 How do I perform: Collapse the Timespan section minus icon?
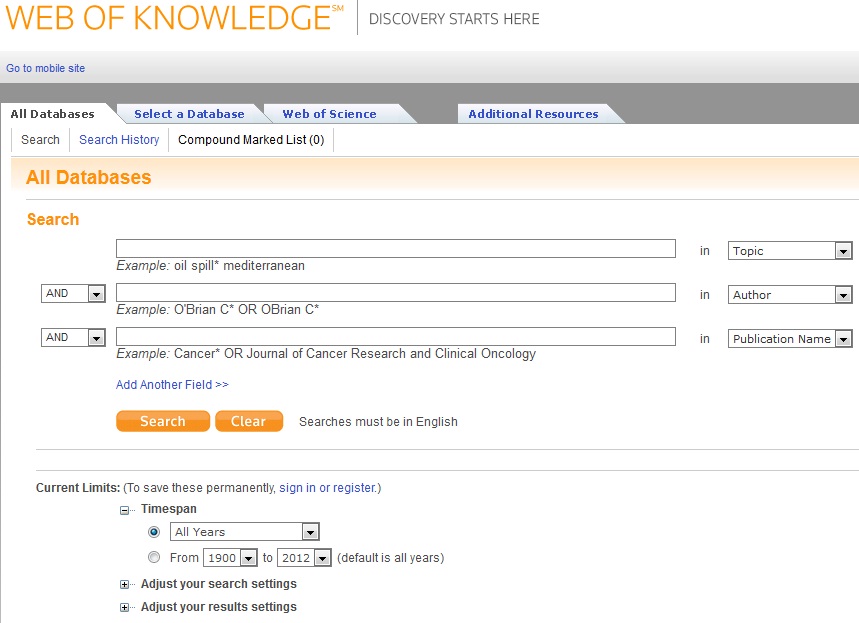[x=125, y=510]
